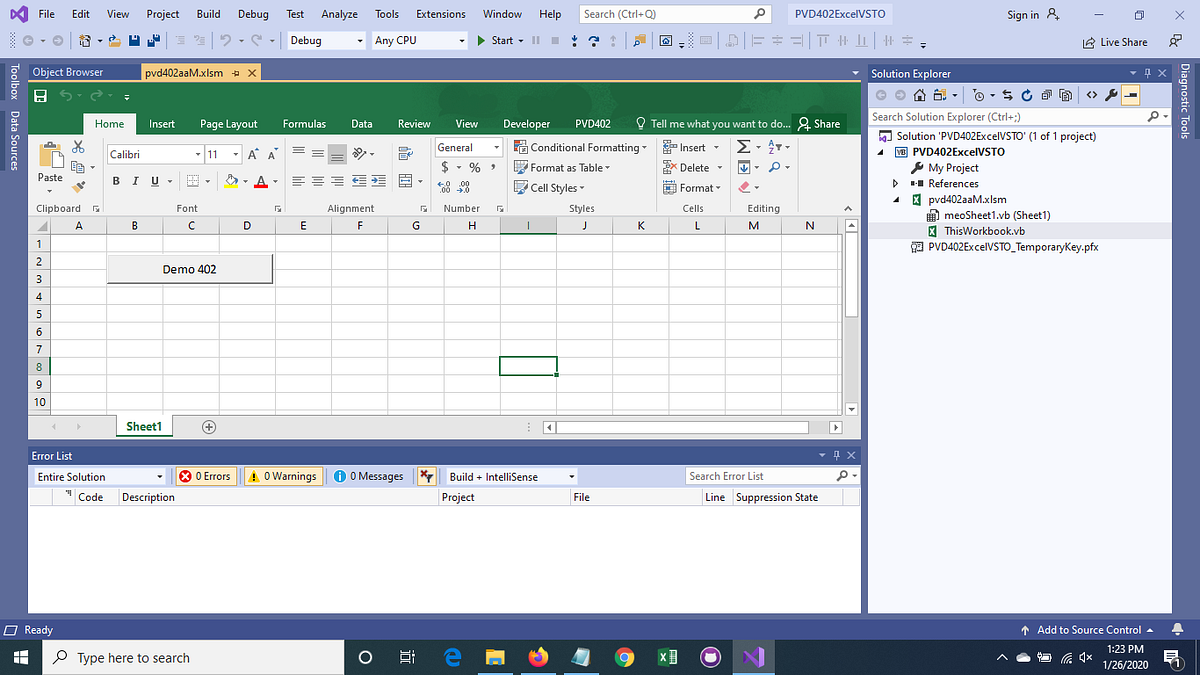This screenshot has width=1200, height=675.
Task: Expand the References tree node
Action: (897, 183)
